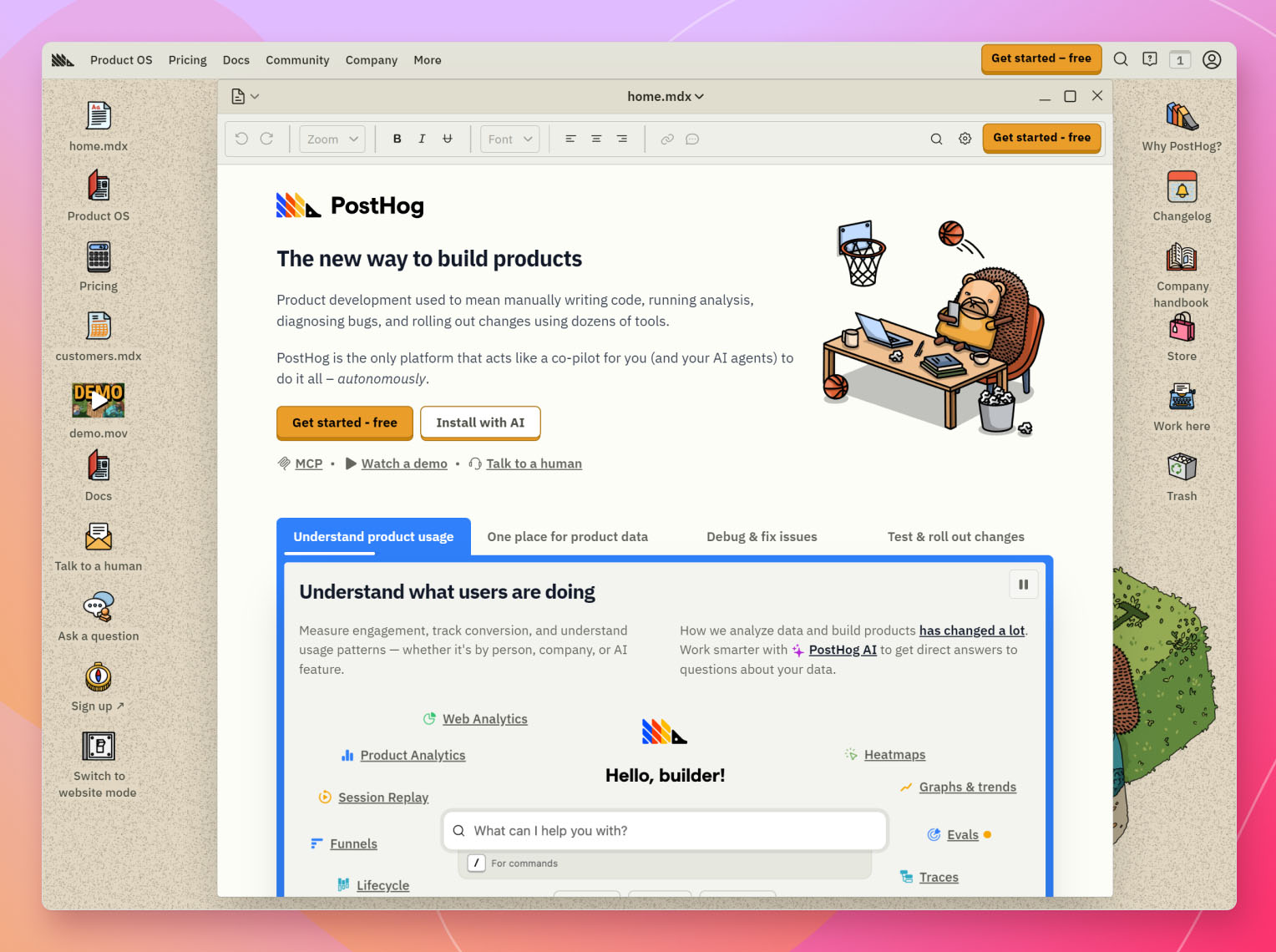Image resolution: width=1276 pixels, height=952 pixels.
Task: Toggle strikethrough formatting
Action: point(448,139)
